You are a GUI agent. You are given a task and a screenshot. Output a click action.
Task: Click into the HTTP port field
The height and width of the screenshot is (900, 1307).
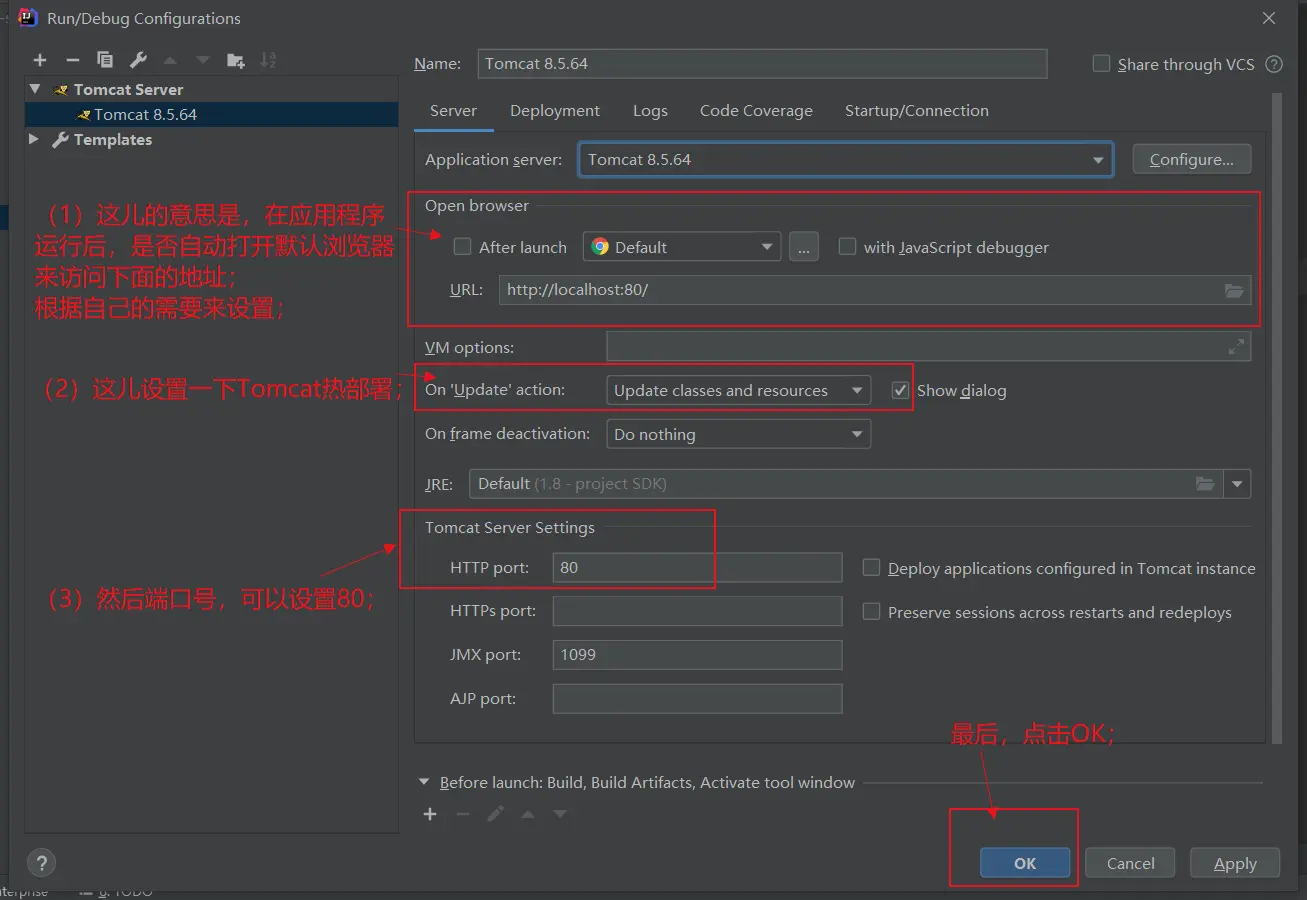click(697, 568)
